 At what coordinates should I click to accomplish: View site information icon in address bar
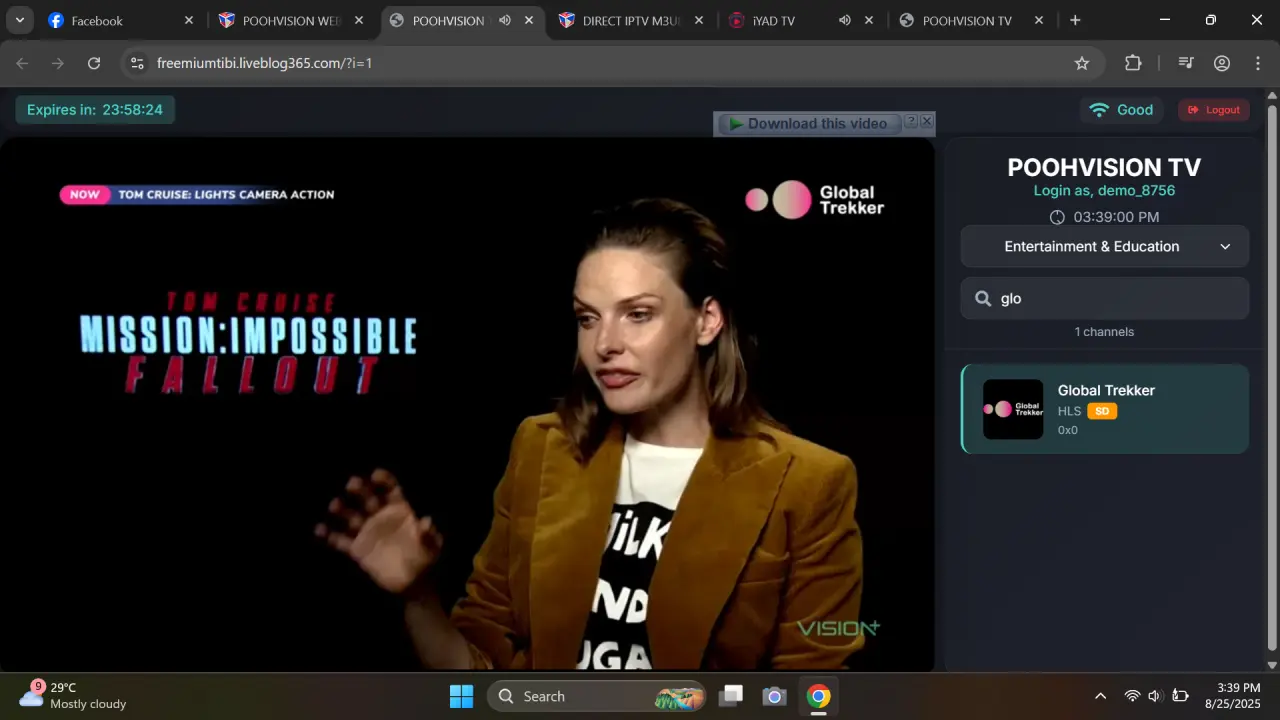(137, 63)
